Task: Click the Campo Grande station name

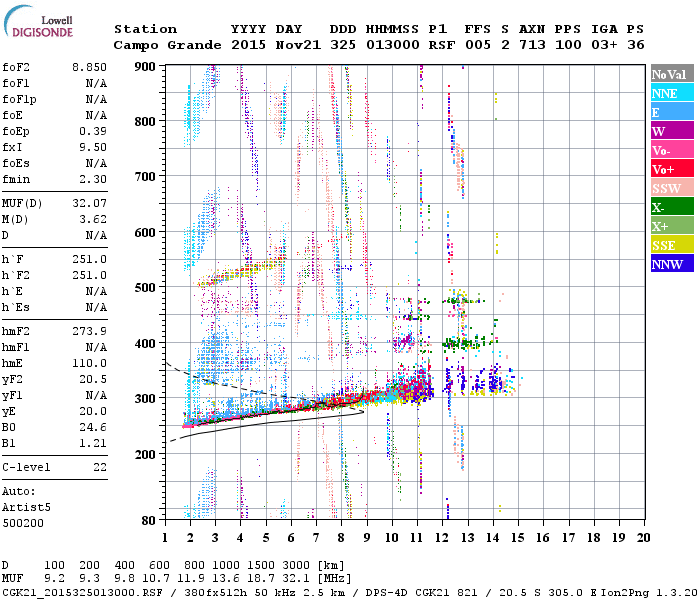Action: 167,45
